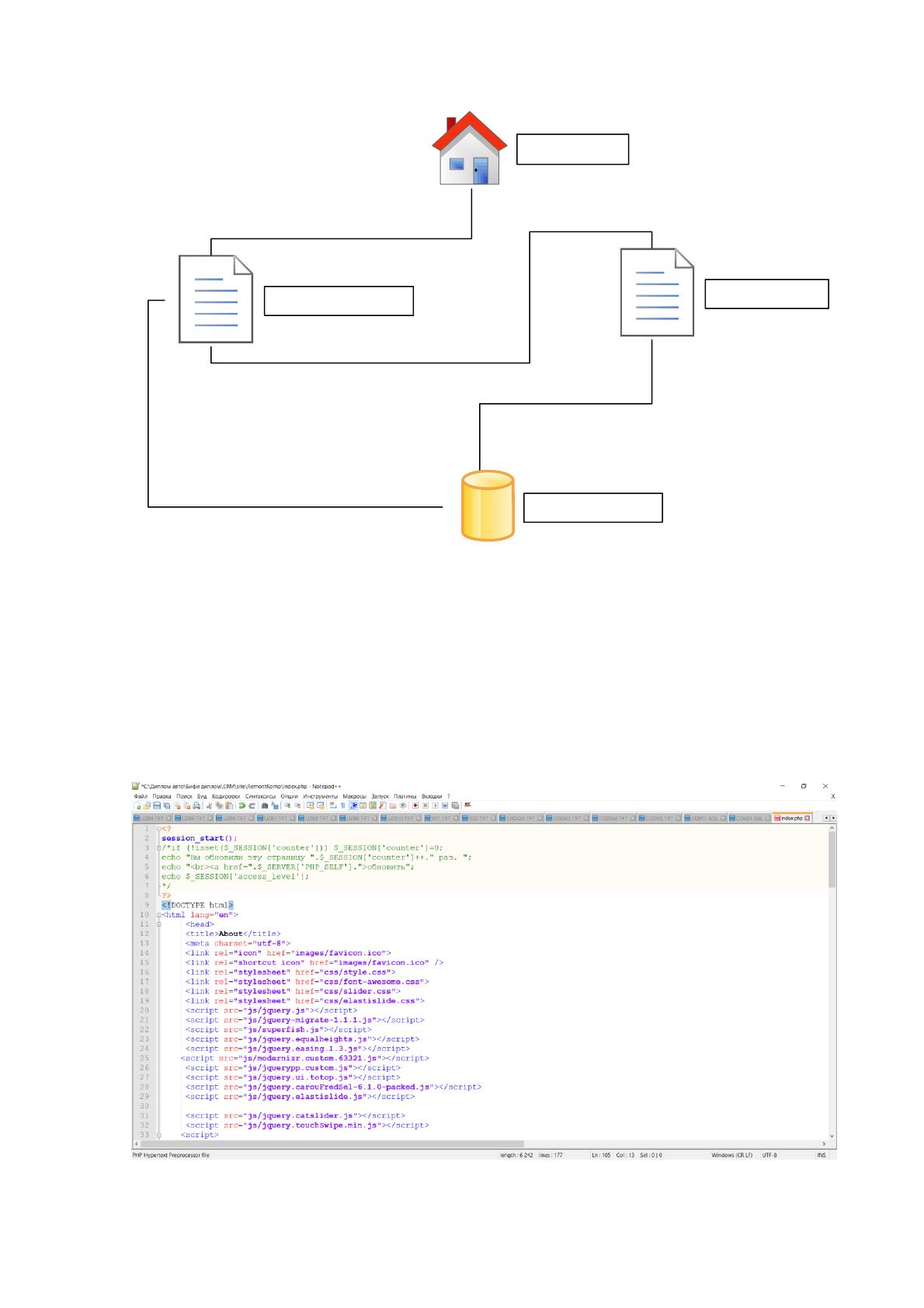924x1308 pixels.
Task: Click the Zoom in toolbar icon
Action: click(x=287, y=805)
